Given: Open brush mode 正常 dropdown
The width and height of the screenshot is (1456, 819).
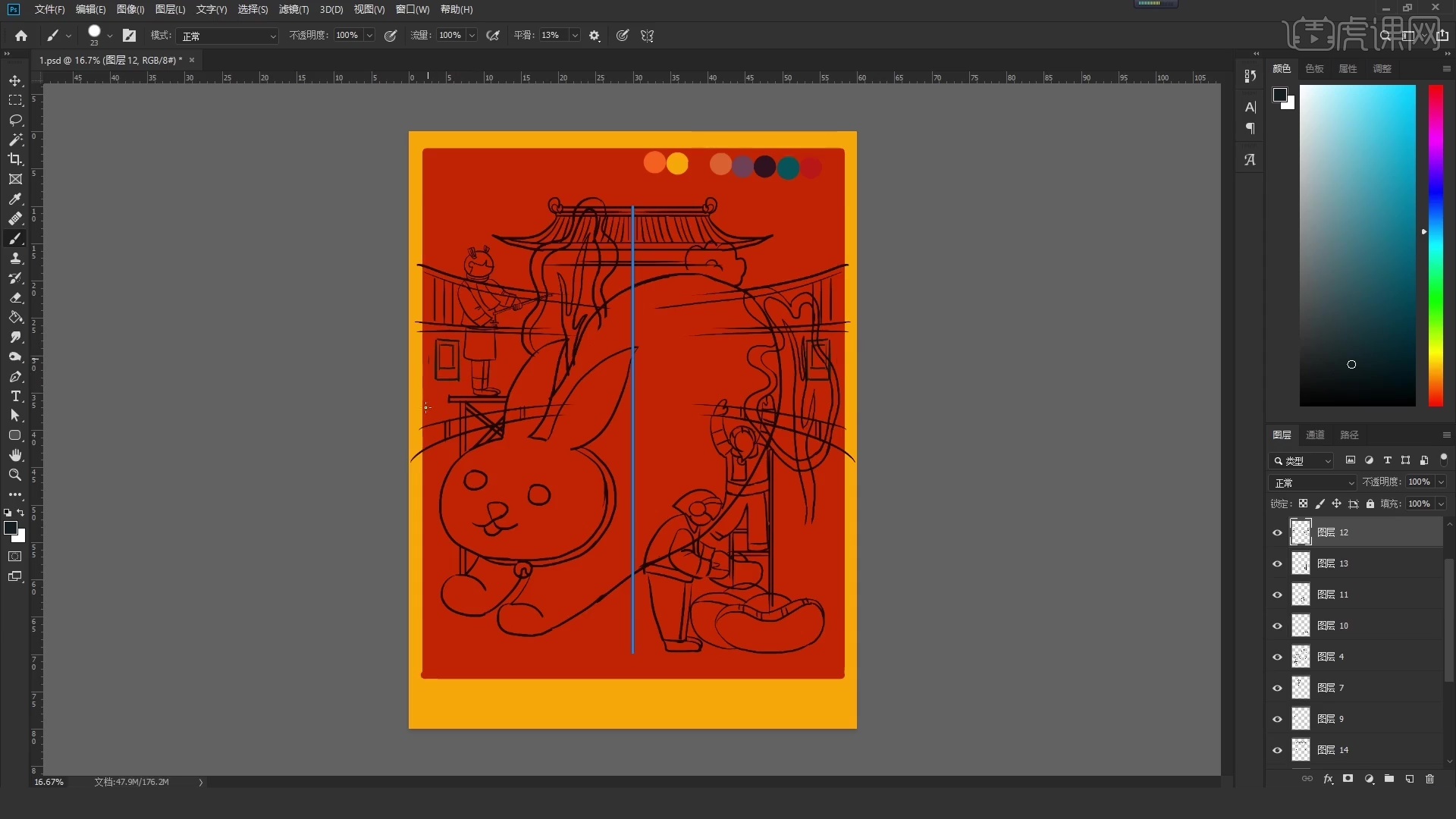Looking at the screenshot, I should point(228,36).
